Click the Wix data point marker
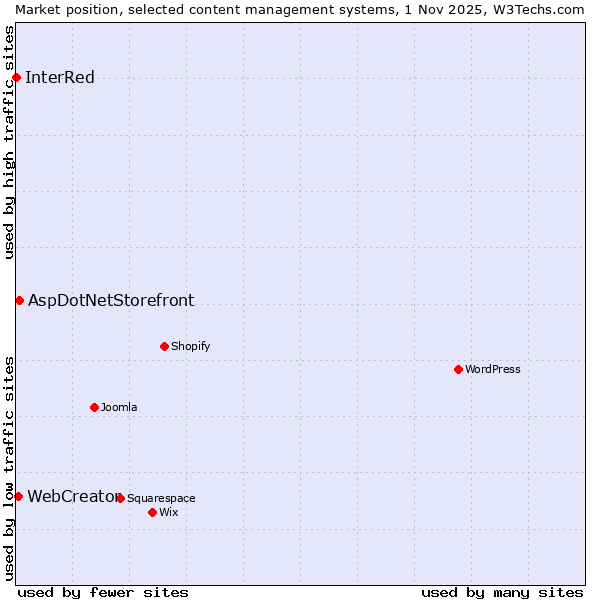This screenshot has width=600, height=600. [152, 512]
